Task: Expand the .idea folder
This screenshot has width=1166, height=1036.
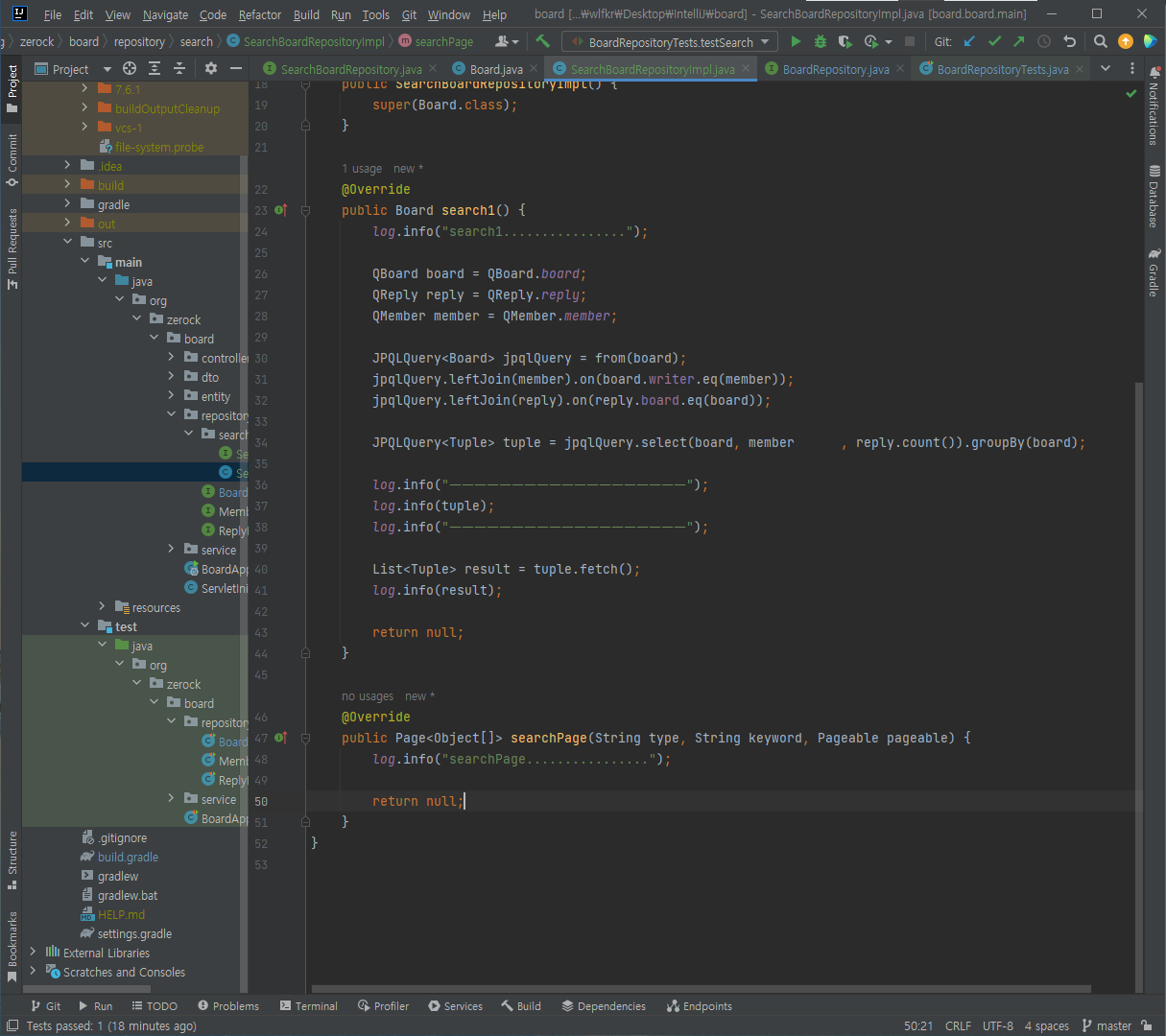Action: pos(67,166)
